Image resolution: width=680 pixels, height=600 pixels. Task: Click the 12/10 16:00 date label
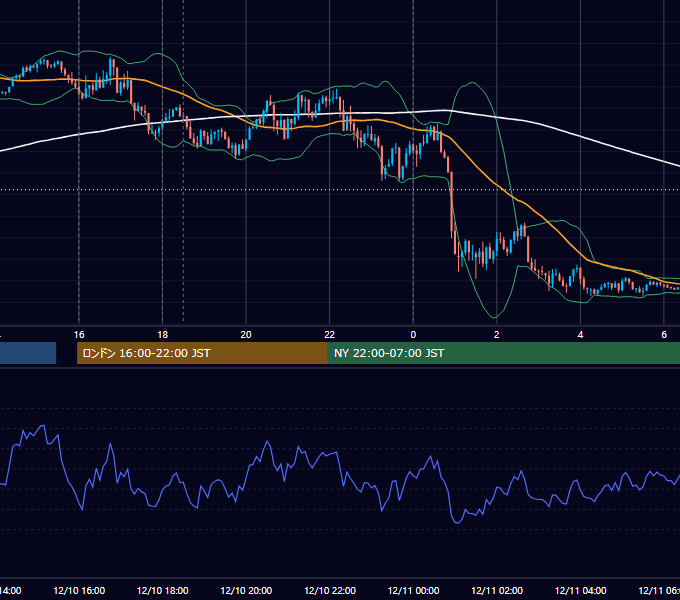point(79,591)
